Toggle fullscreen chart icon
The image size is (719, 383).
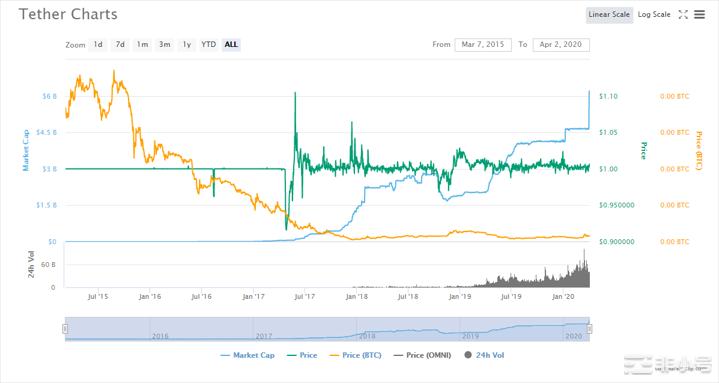[683, 15]
